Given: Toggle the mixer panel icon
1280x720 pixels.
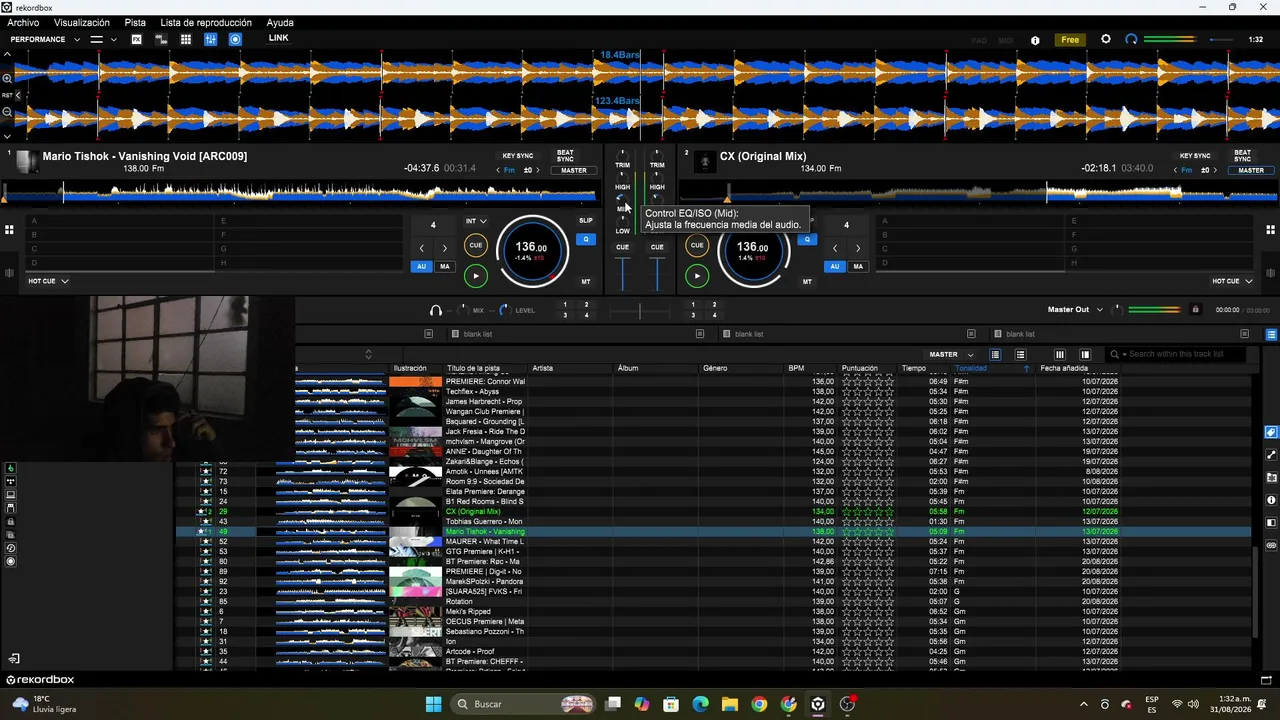Looking at the screenshot, I should 210,39.
